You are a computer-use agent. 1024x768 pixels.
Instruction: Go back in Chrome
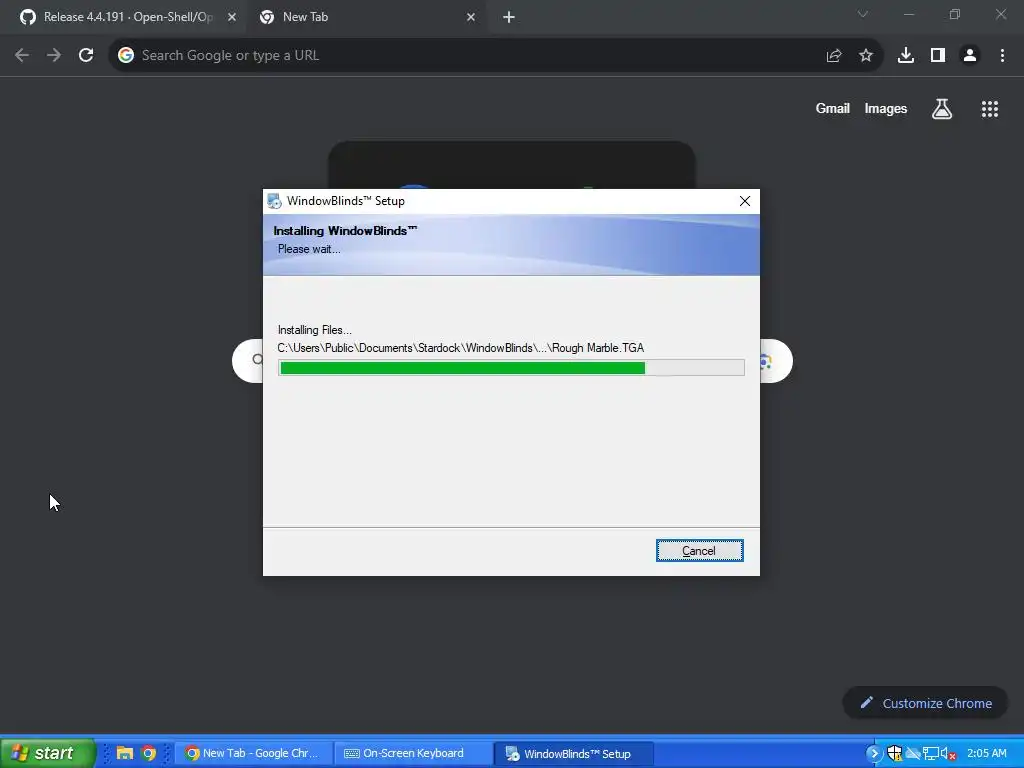coord(22,56)
